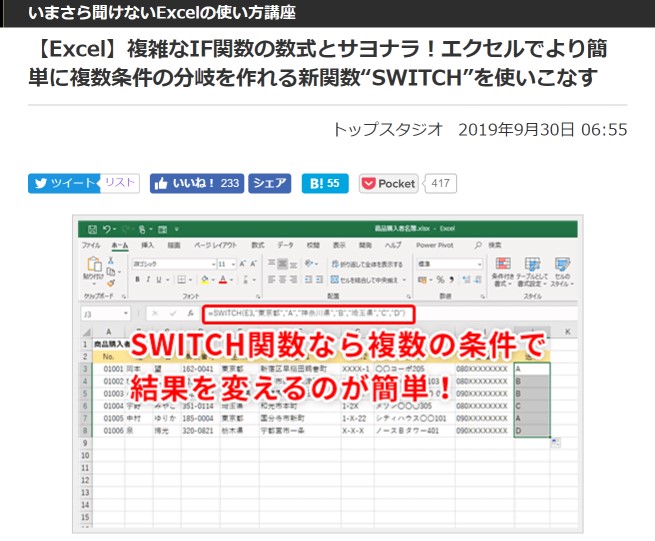Open the number format 標準 dropdown
This screenshot has height=541, width=655.
[x=449, y=264]
